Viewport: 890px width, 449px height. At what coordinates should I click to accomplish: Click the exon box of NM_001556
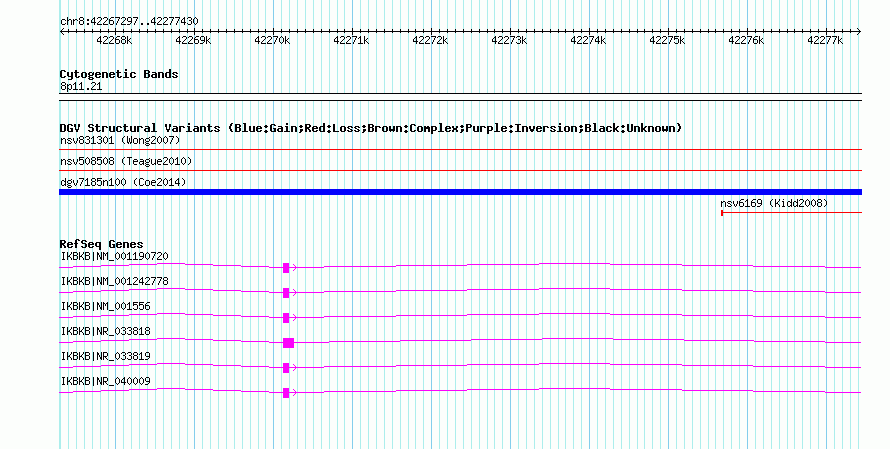tap(286, 318)
